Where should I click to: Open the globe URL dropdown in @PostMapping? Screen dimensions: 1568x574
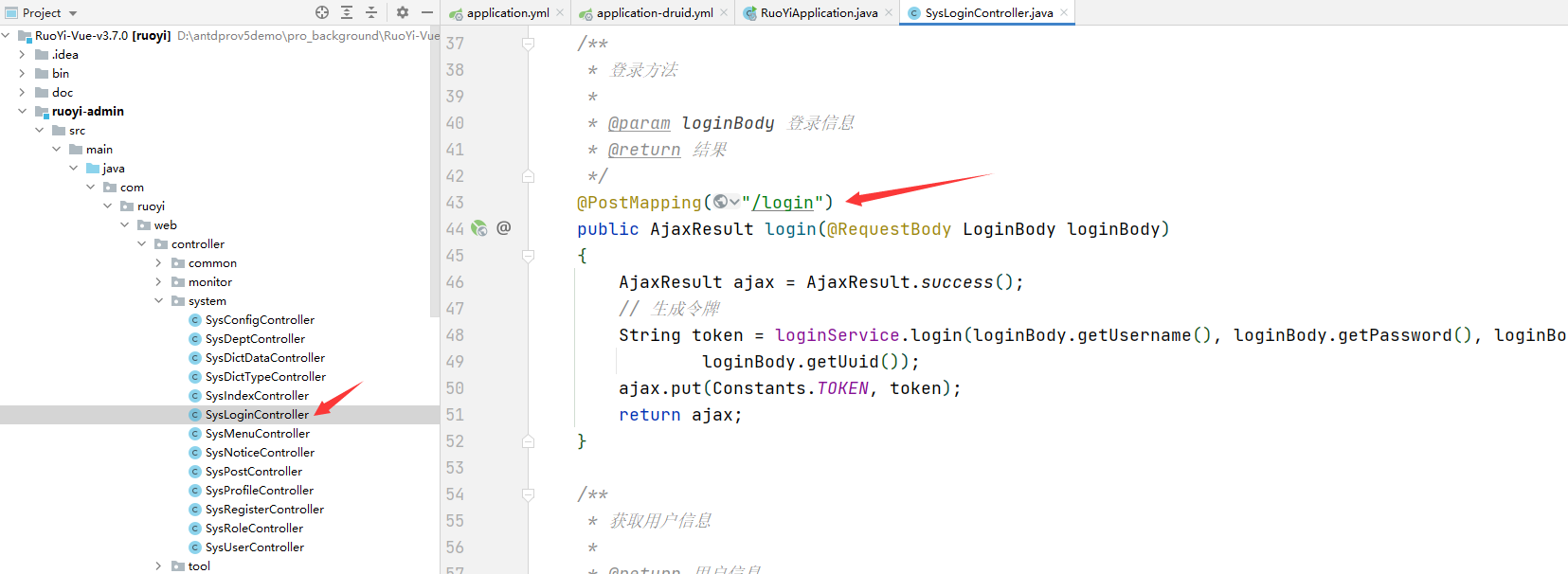coord(727,202)
